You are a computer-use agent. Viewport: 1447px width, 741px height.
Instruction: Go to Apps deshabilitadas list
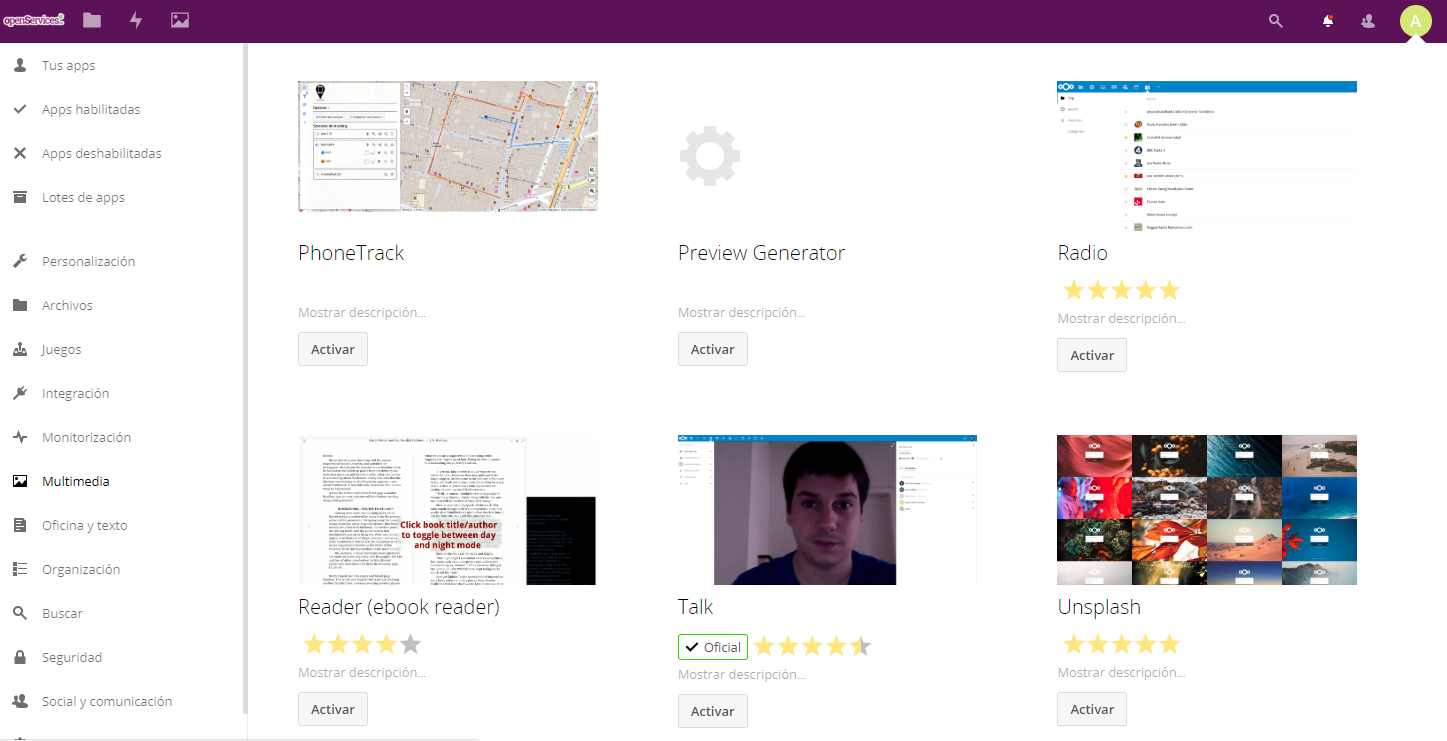point(101,153)
